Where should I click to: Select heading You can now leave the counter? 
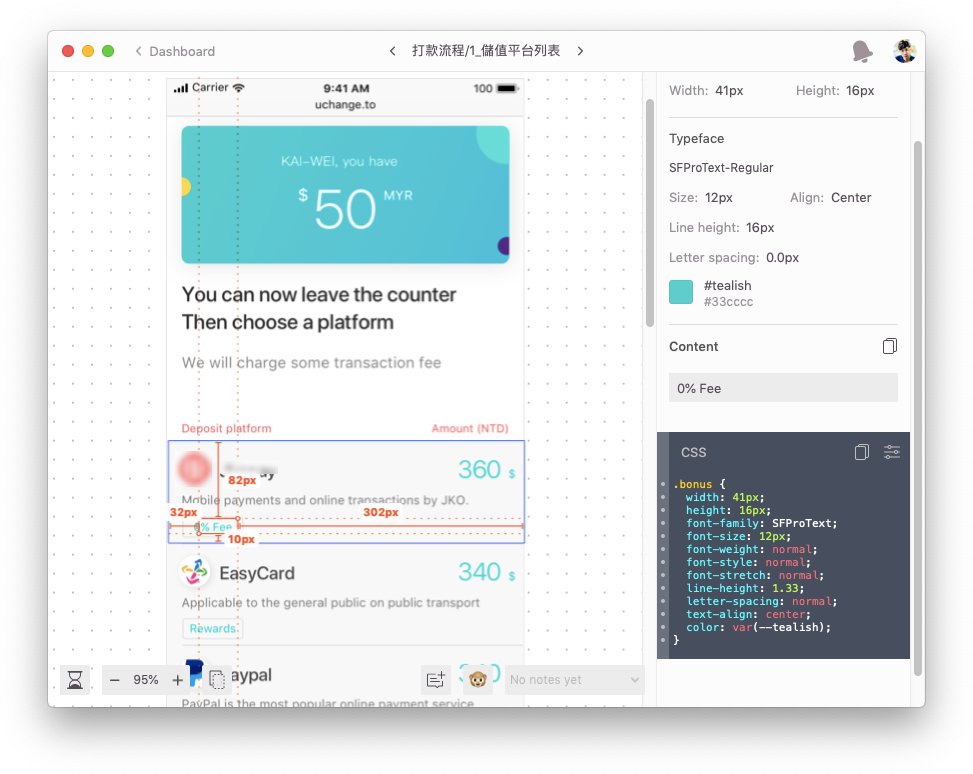(319, 294)
